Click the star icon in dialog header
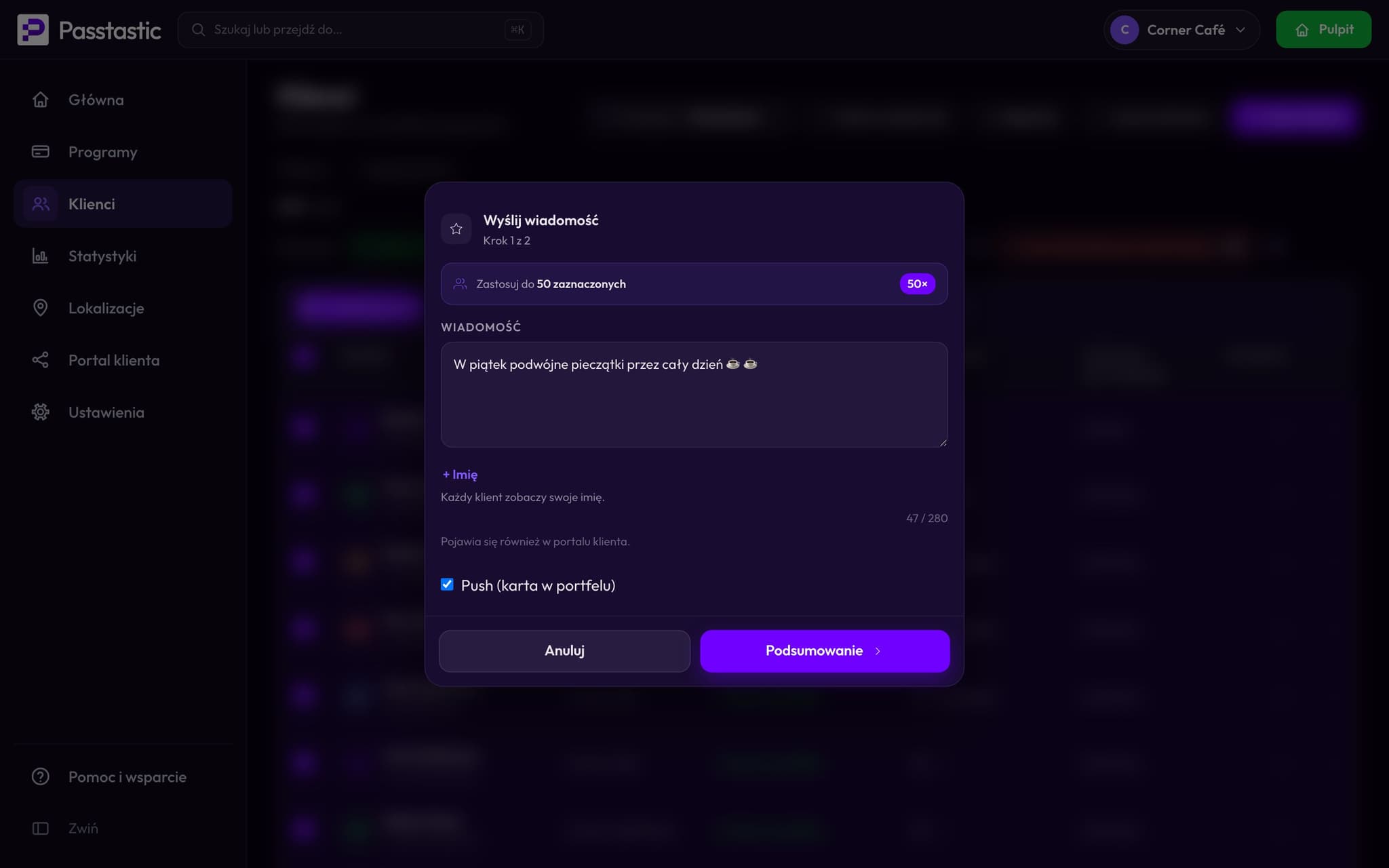The height and width of the screenshot is (868, 1389). tap(456, 229)
